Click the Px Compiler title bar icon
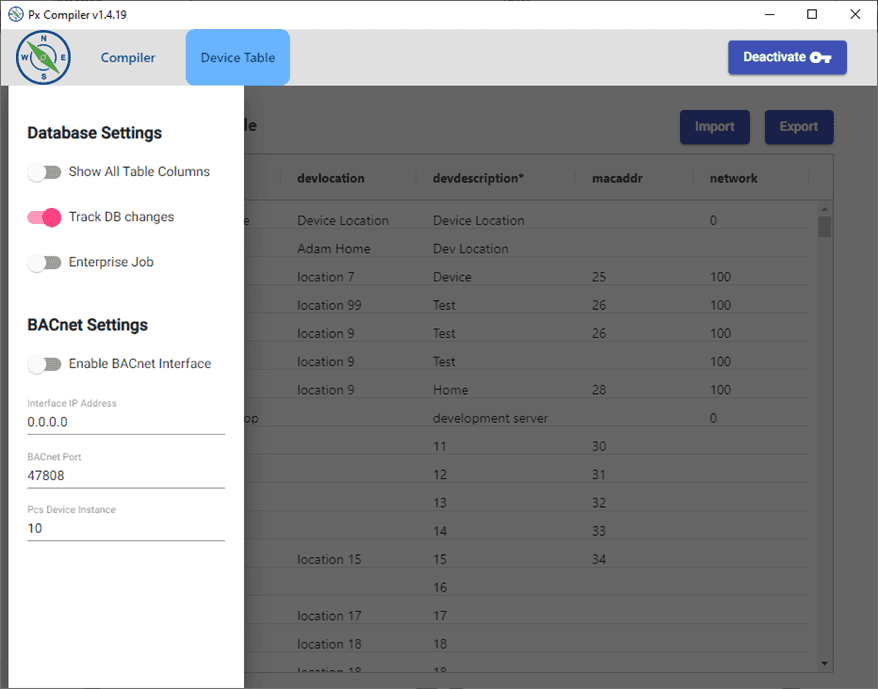 (x=15, y=15)
